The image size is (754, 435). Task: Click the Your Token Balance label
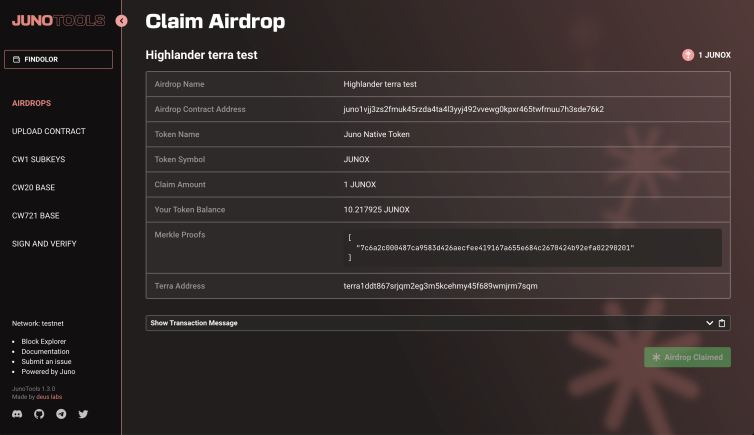click(189, 210)
